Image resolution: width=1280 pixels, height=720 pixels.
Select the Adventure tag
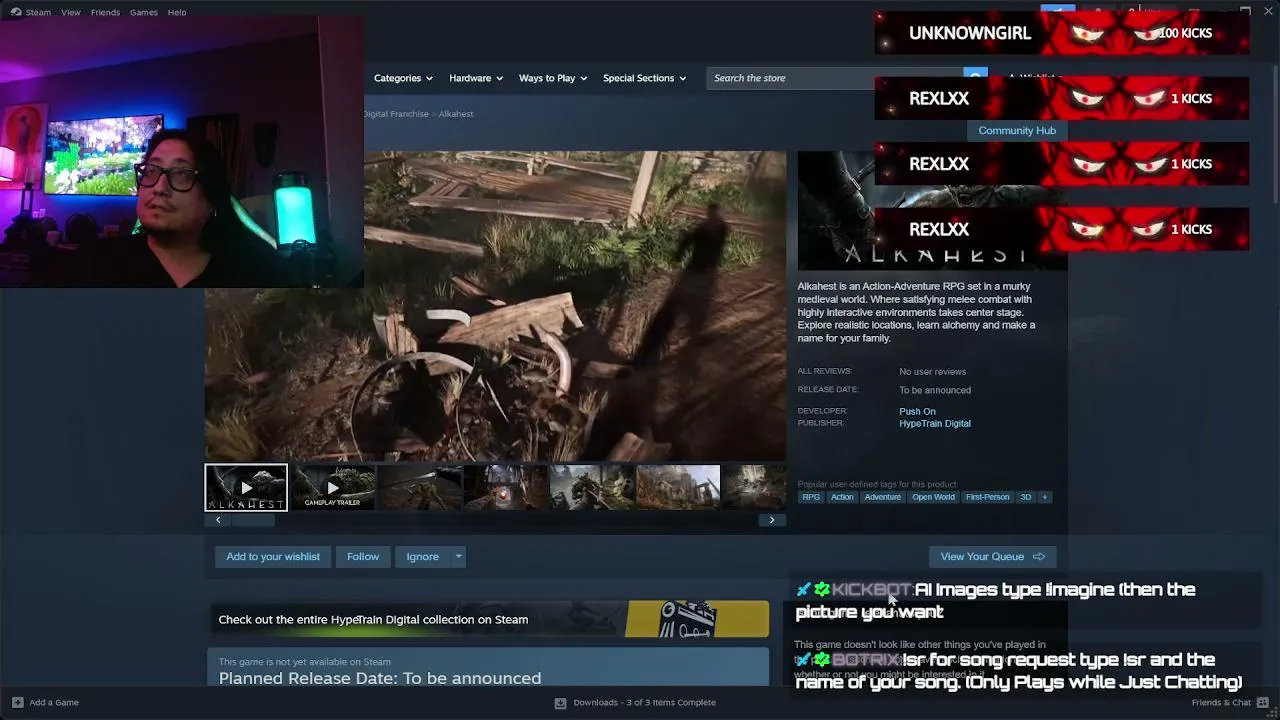point(883,497)
